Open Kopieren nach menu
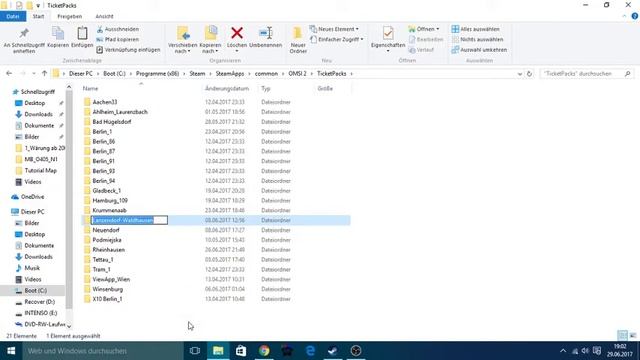Viewport: 640px width, 360px height. 211,40
